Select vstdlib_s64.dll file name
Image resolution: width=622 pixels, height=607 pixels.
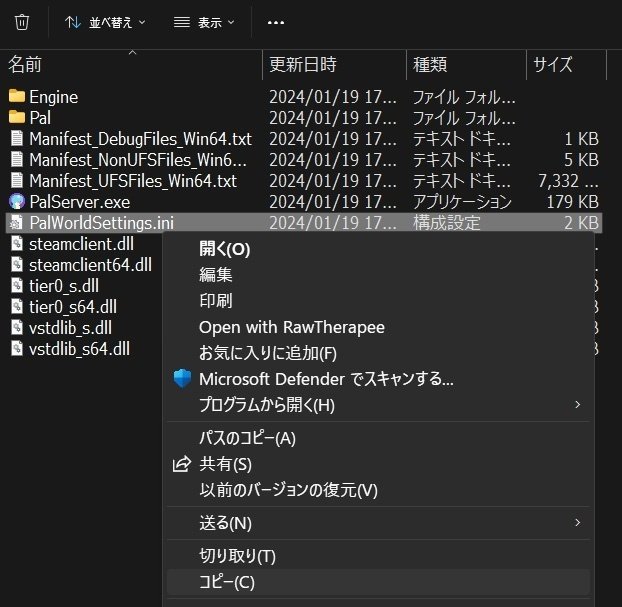(x=79, y=349)
